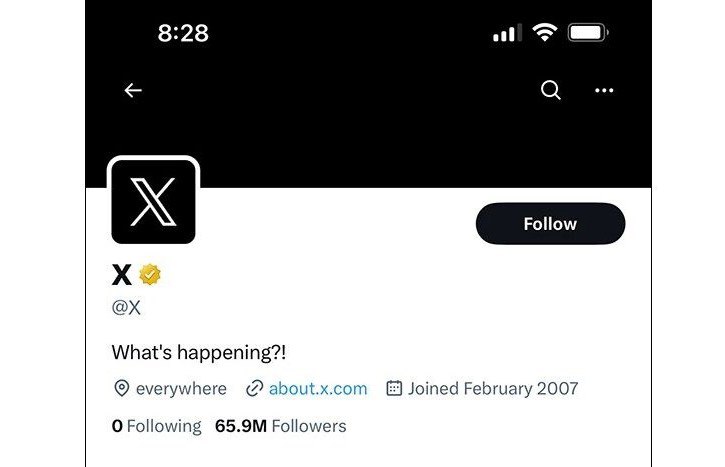
Task: Tap the "Joined February 2007" text
Action: 493,388
